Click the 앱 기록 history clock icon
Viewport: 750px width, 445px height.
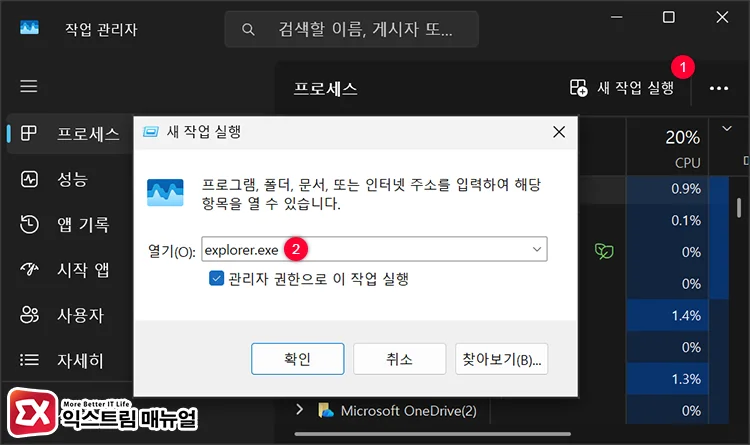pyautogui.click(x=29, y=224)
